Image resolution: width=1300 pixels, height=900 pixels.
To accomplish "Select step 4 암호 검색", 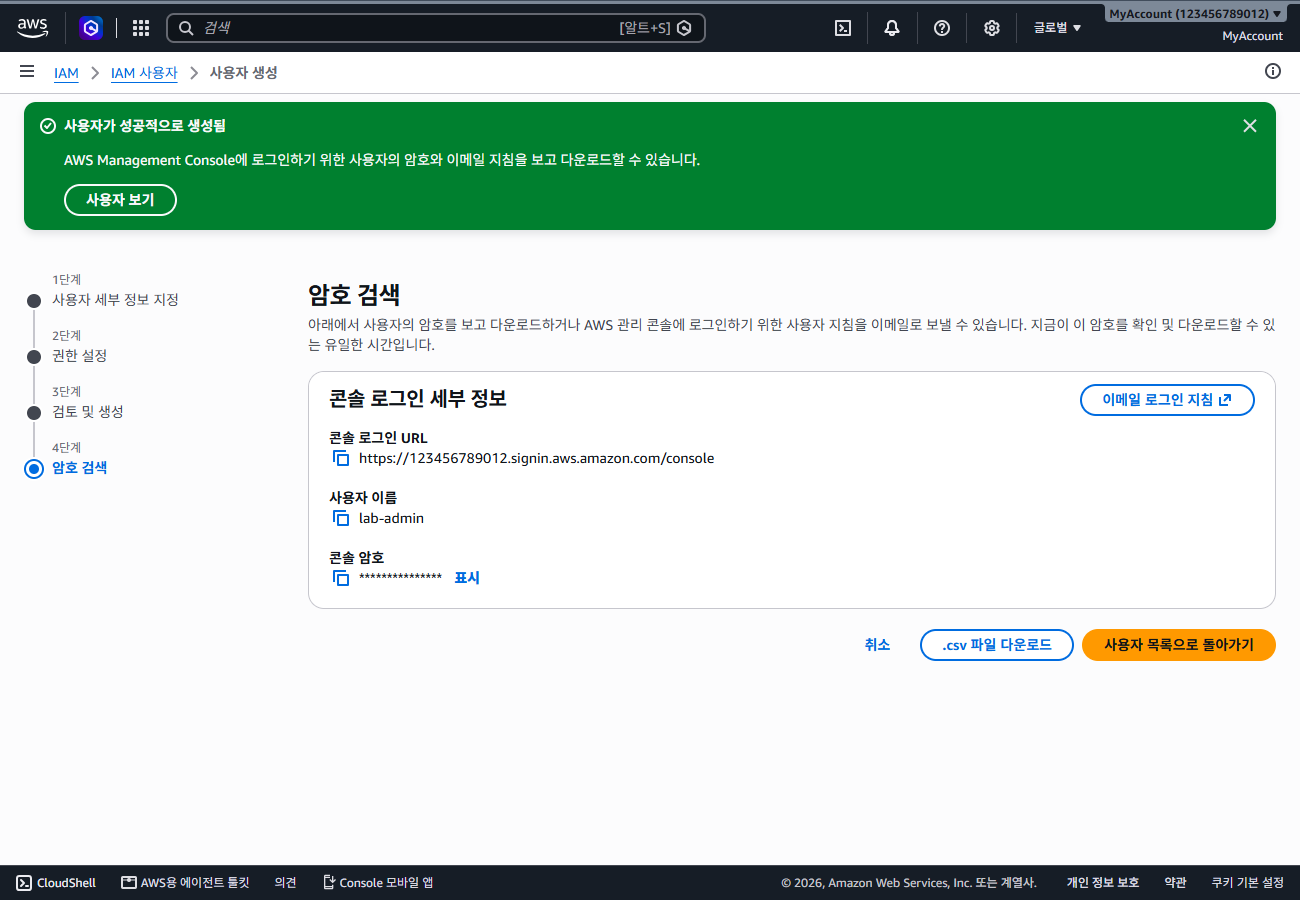I will [79, 468].
